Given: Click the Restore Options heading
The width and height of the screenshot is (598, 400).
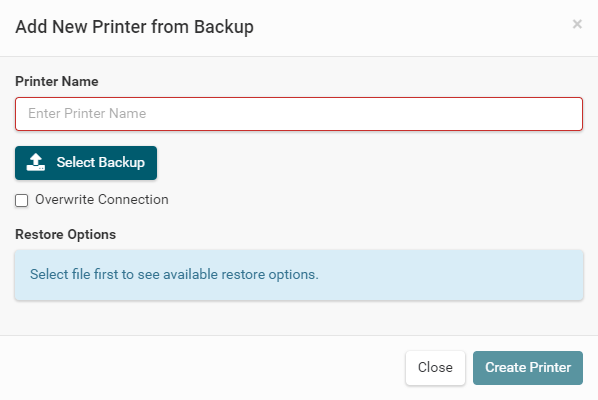Looking at the screenshot, I should click(66, 234).
